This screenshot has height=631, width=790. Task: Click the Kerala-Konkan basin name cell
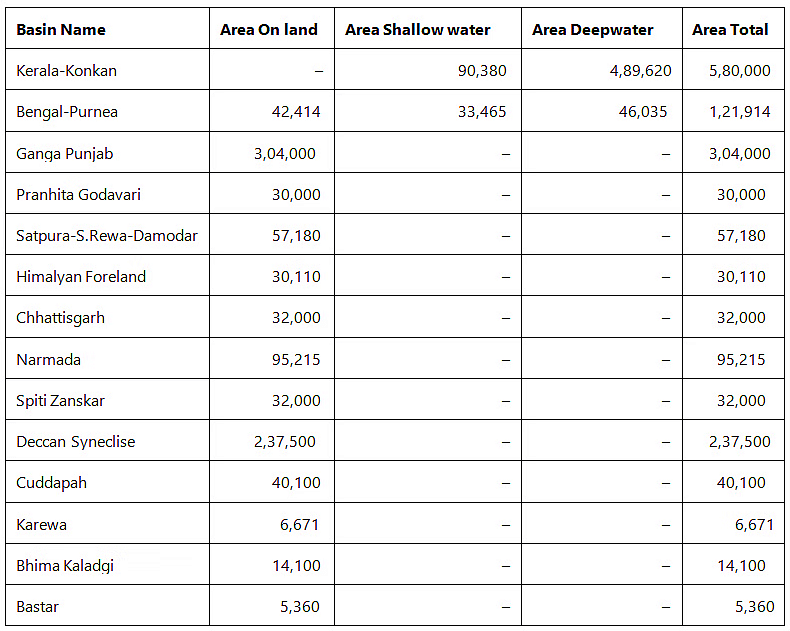67,71
